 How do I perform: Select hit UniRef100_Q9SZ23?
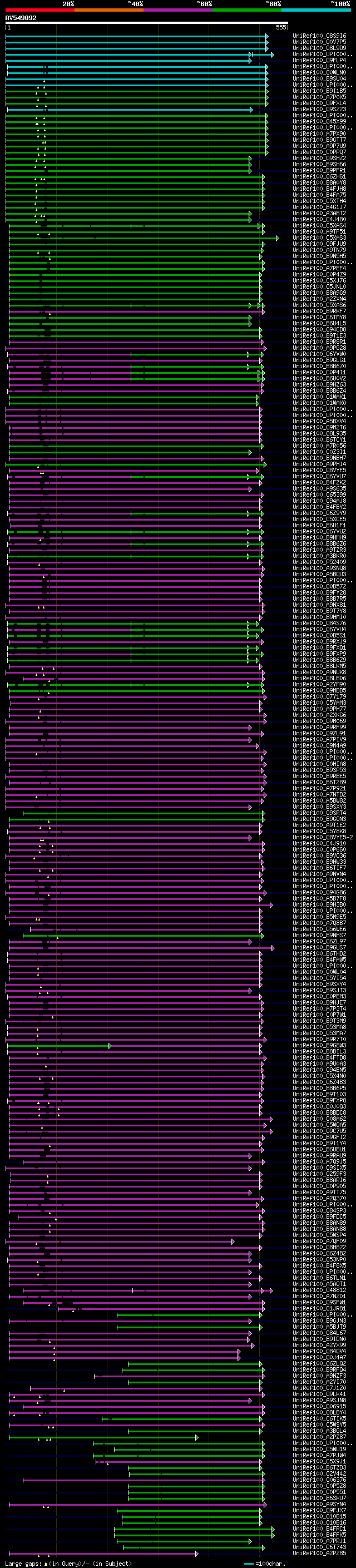tap(319, 110)
